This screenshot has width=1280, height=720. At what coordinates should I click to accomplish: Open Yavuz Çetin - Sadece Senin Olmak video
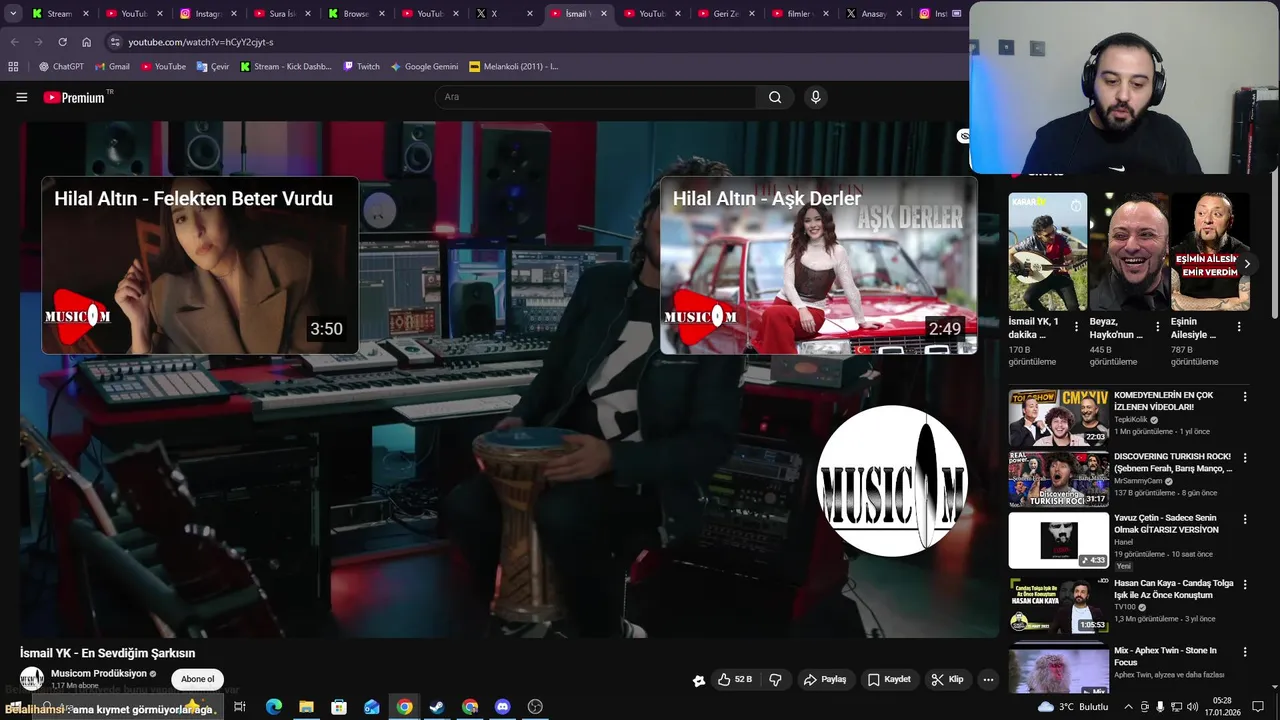pyautogui.click(x=1166, y=524)
